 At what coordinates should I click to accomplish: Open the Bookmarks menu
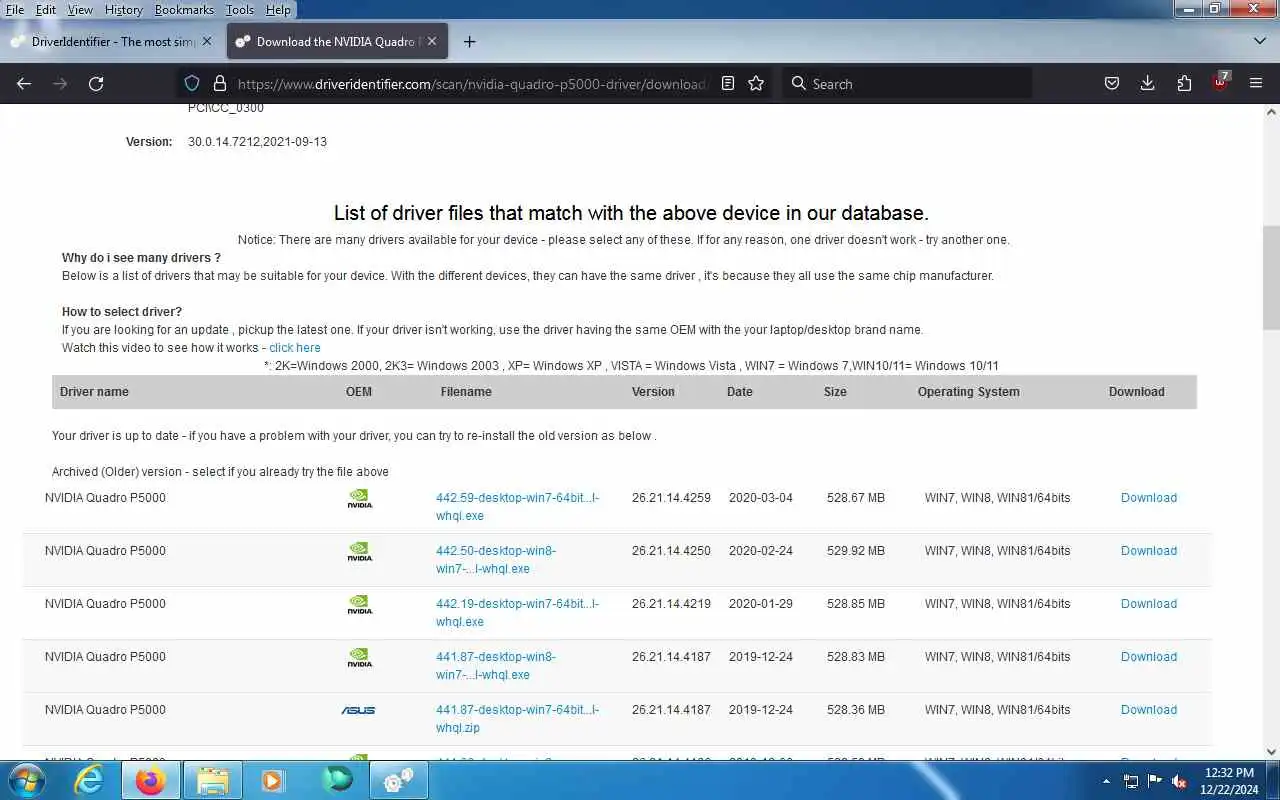pyautogui.click(x=184, y=10)
